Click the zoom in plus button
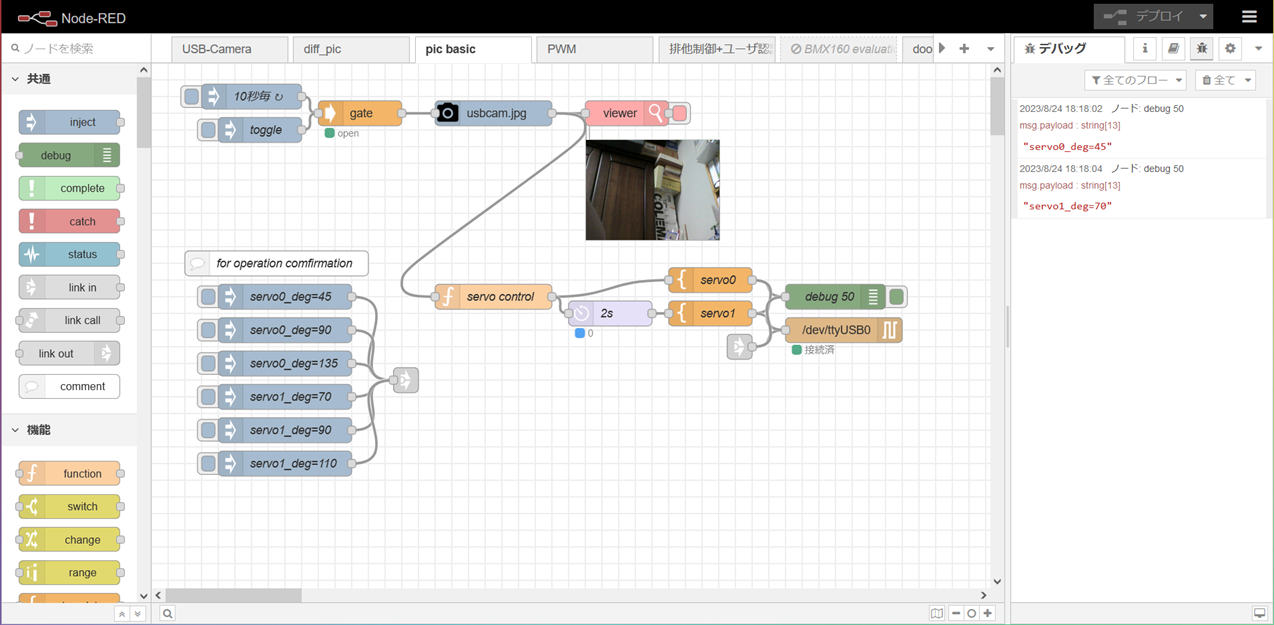Screen dimensions: 1274x625 (988, 614)
